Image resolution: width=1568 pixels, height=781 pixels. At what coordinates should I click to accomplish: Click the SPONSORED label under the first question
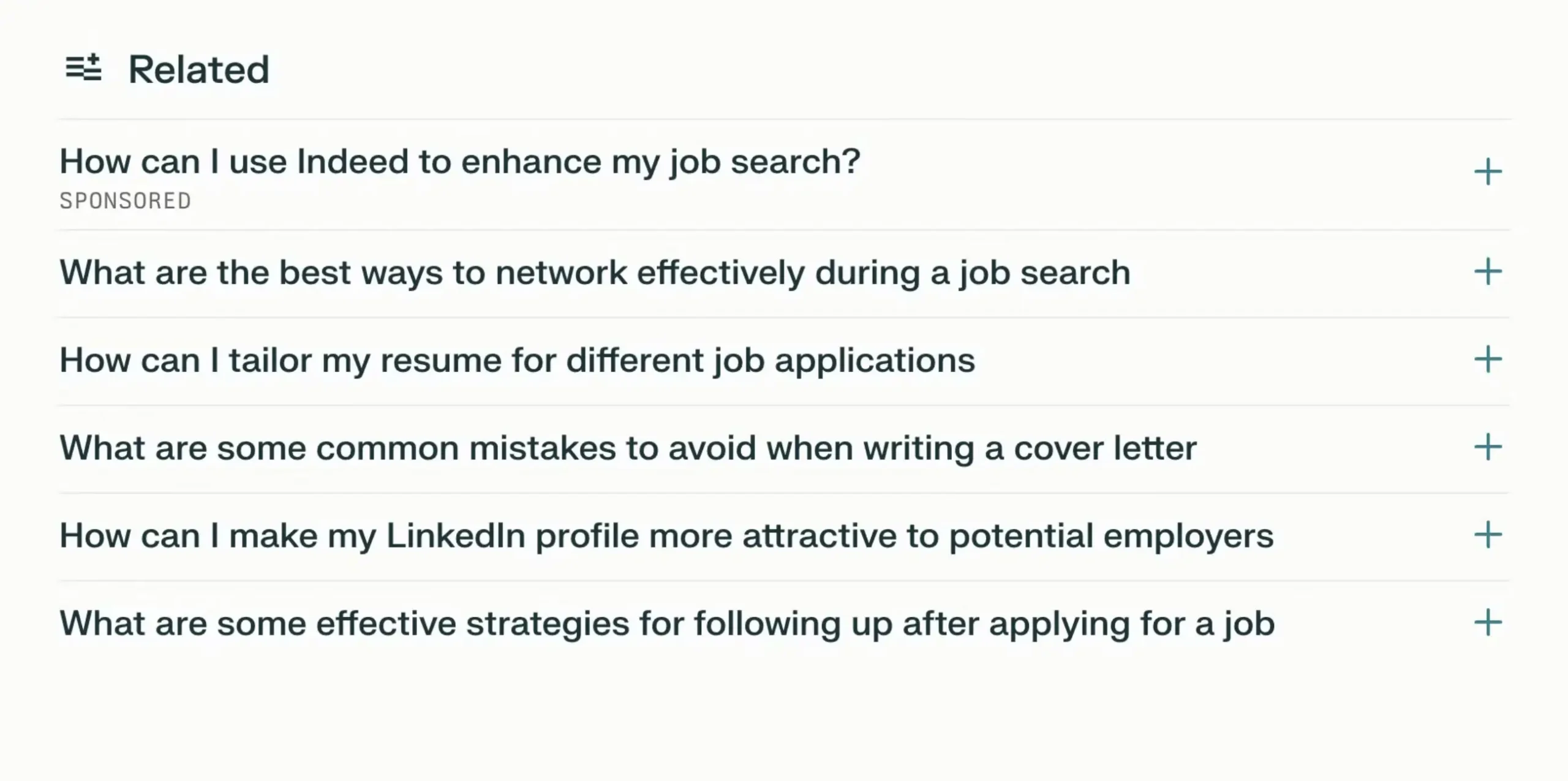coord(125,200)
